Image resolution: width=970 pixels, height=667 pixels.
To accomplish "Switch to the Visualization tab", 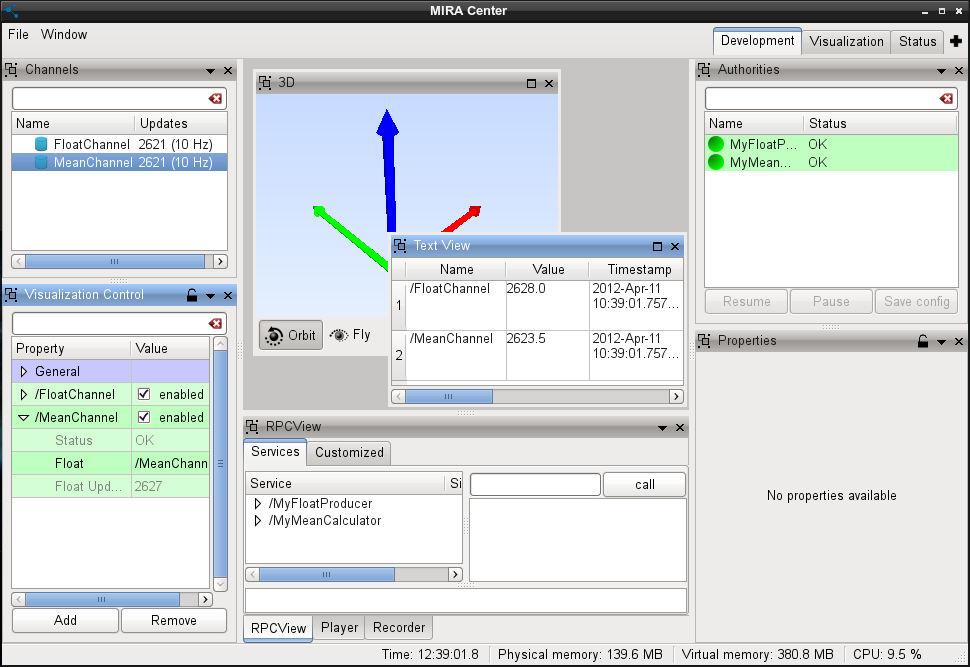I will 845,41.
